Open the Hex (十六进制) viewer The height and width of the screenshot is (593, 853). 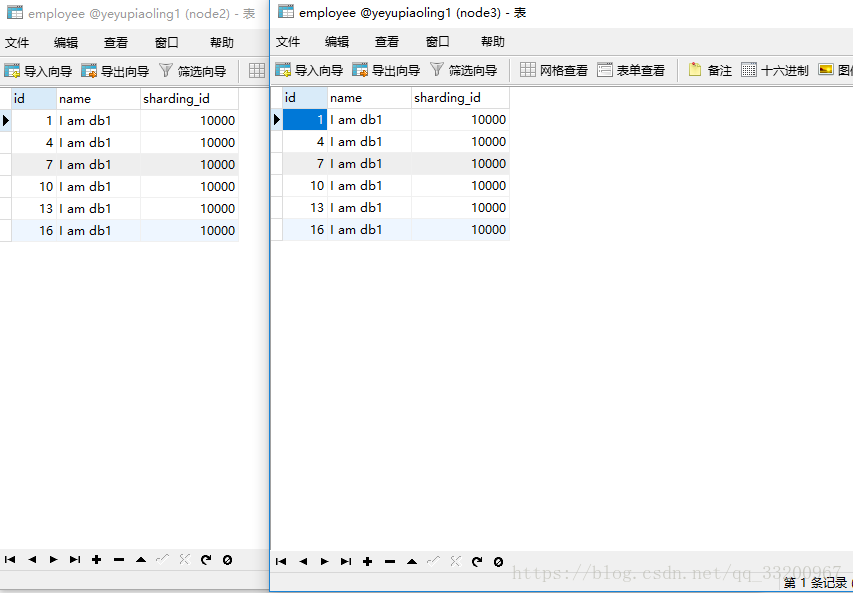(774, 71)
